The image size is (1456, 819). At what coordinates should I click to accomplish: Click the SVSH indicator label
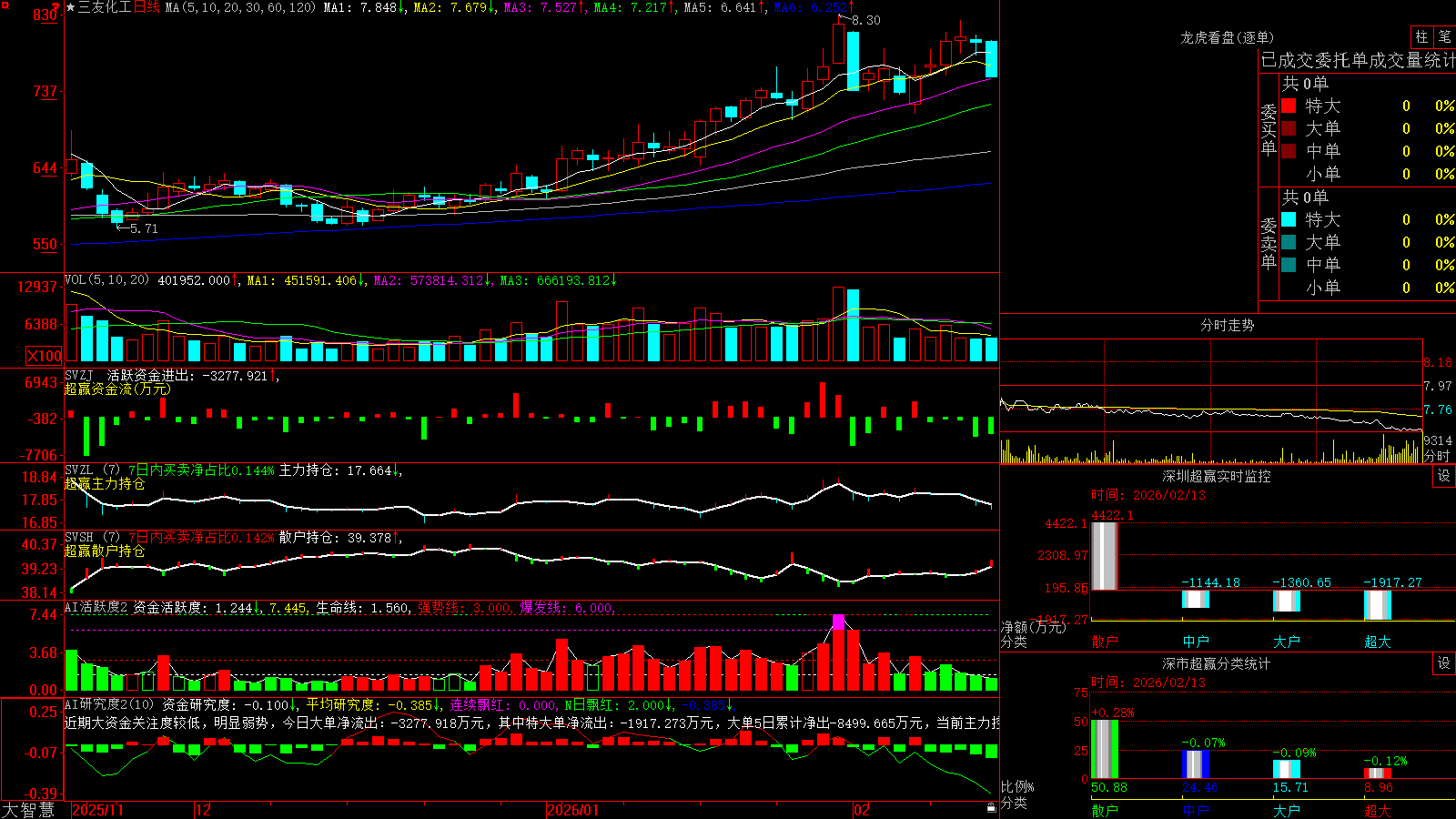(x=79, y=538)
